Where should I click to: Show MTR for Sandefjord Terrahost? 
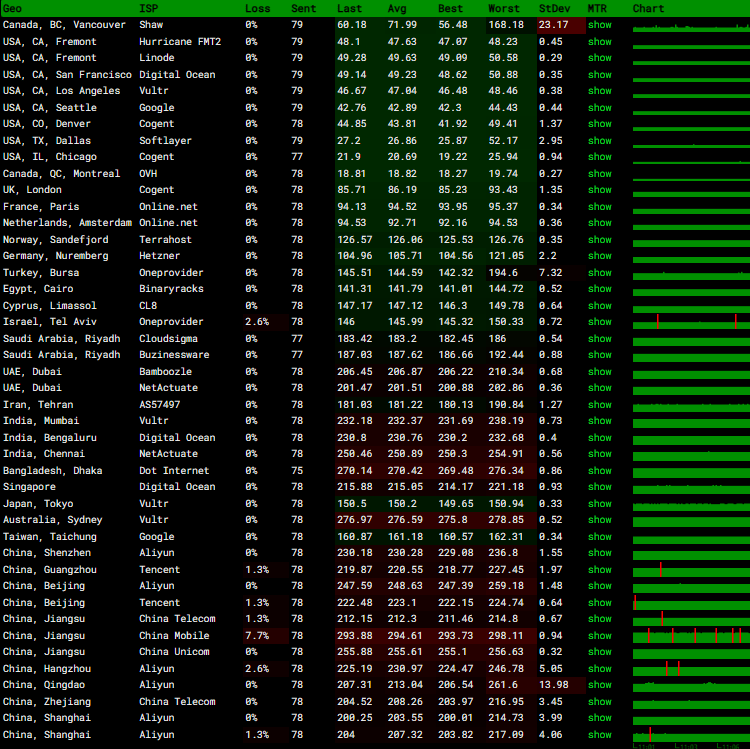[x=600, y=240]
